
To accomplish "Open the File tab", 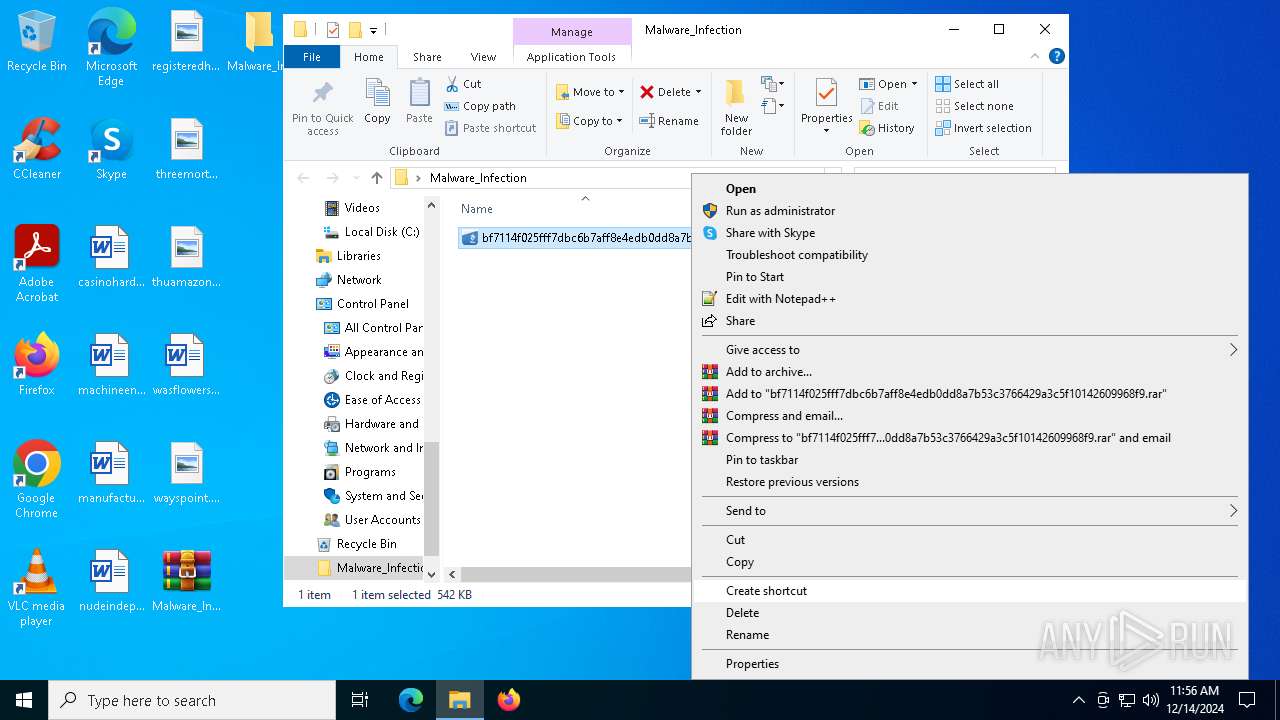I will pyautogui.click(x=312, y=57).
